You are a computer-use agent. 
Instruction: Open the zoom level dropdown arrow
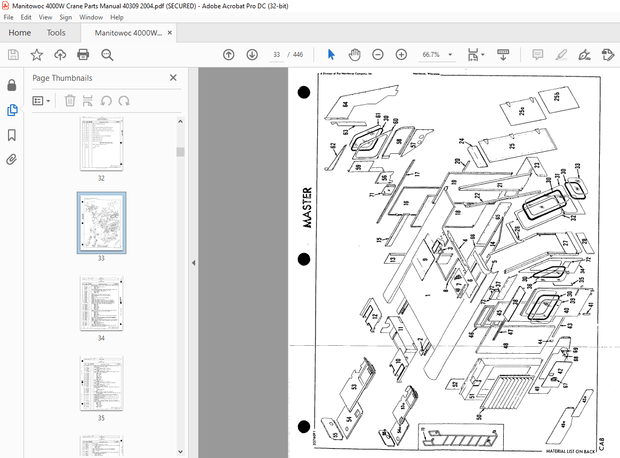coord(450,55)
